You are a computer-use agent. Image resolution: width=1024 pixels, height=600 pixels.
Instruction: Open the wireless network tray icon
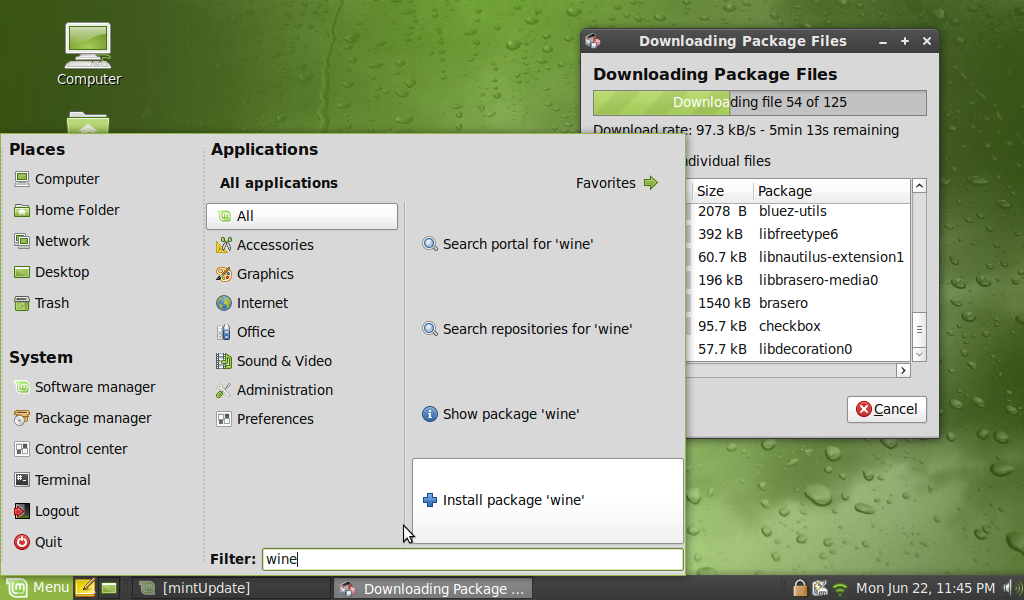tap(840, 588)
